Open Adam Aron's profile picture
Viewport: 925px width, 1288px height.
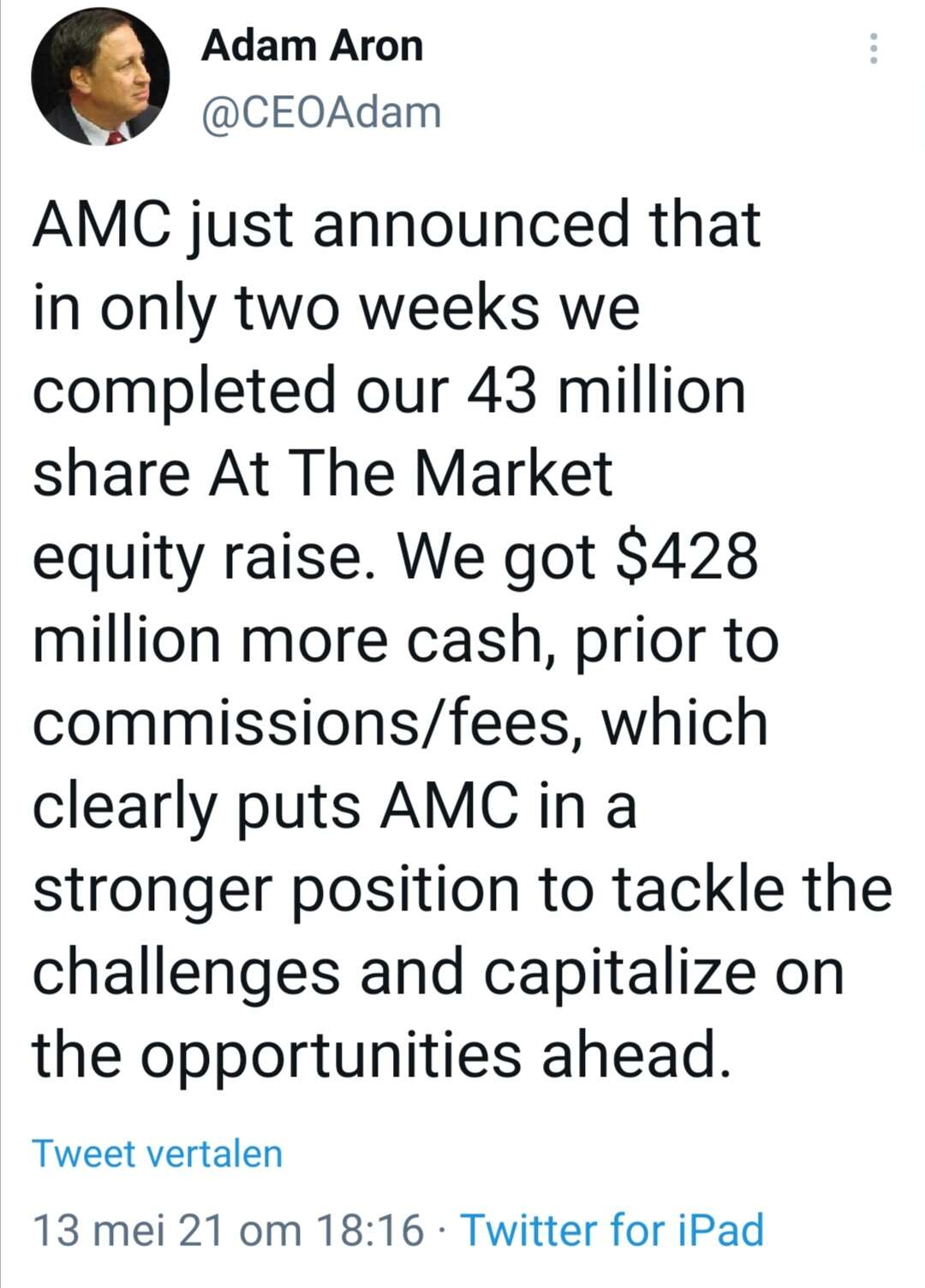pos(100,77)
